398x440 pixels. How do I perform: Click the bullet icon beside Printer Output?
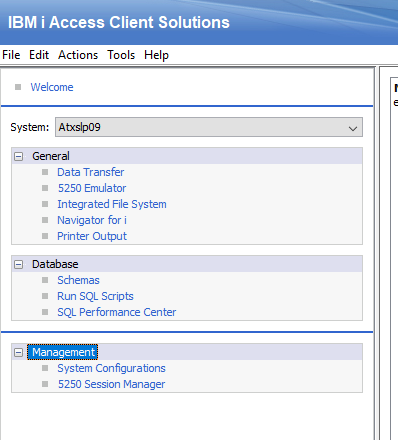pyautogui.click(x=45, y=236)
